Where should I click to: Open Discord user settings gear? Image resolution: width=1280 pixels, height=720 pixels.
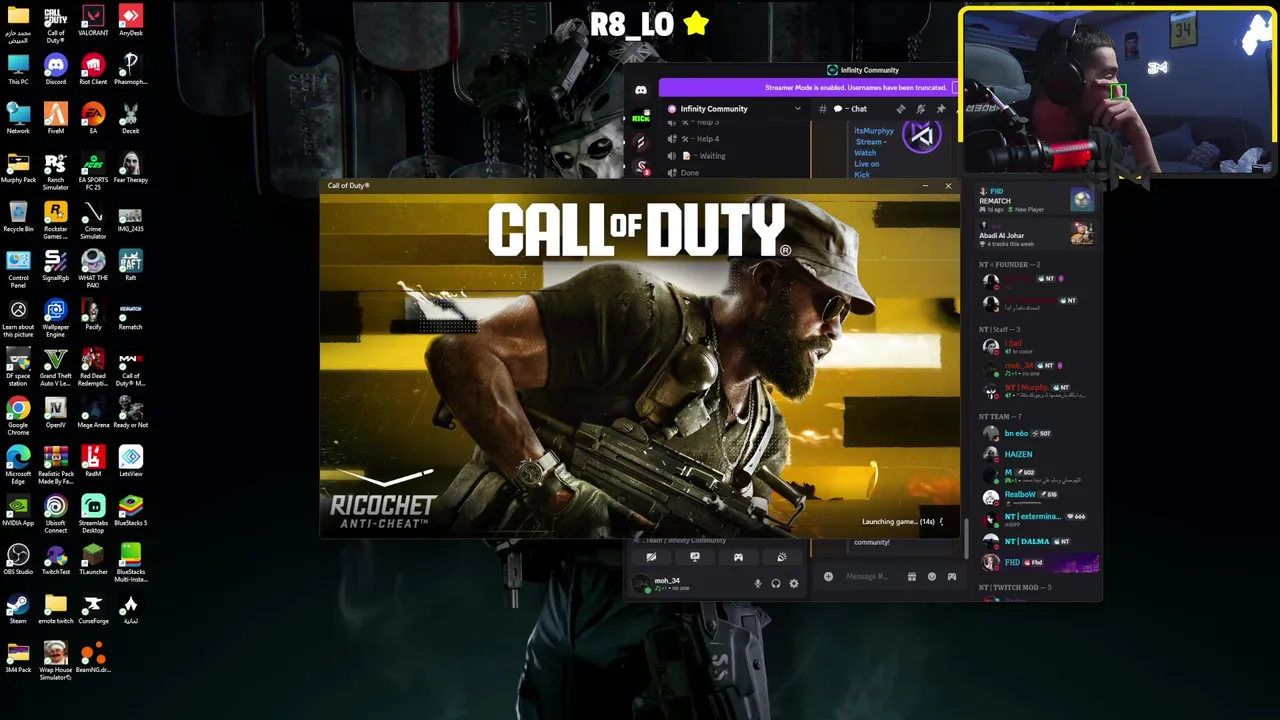click(794, 583)
